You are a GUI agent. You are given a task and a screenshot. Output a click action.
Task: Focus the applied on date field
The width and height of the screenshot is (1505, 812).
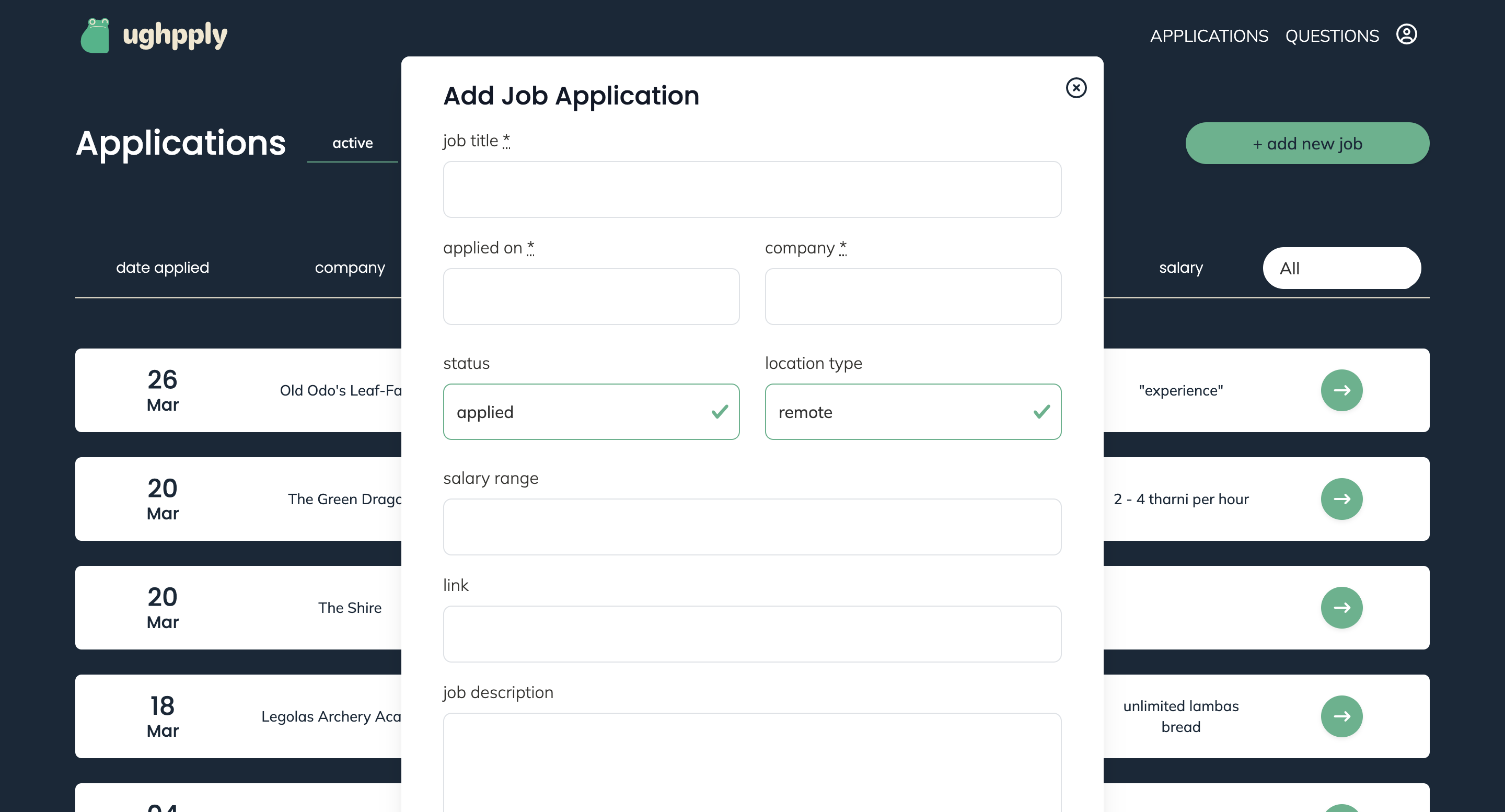tap(591, 297)
